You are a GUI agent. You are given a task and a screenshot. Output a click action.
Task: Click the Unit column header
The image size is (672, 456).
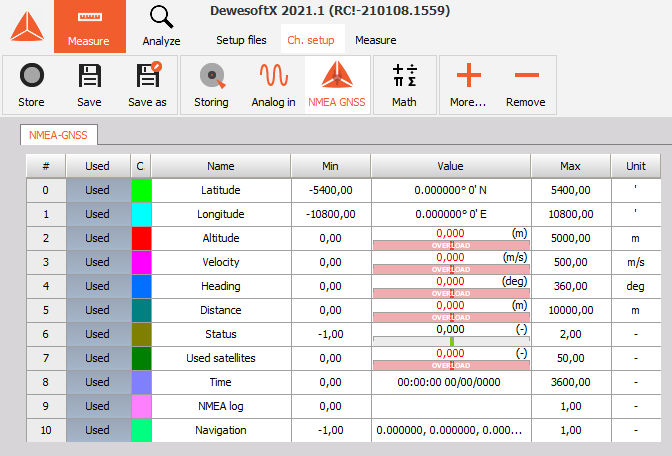[x=636, y=166]
